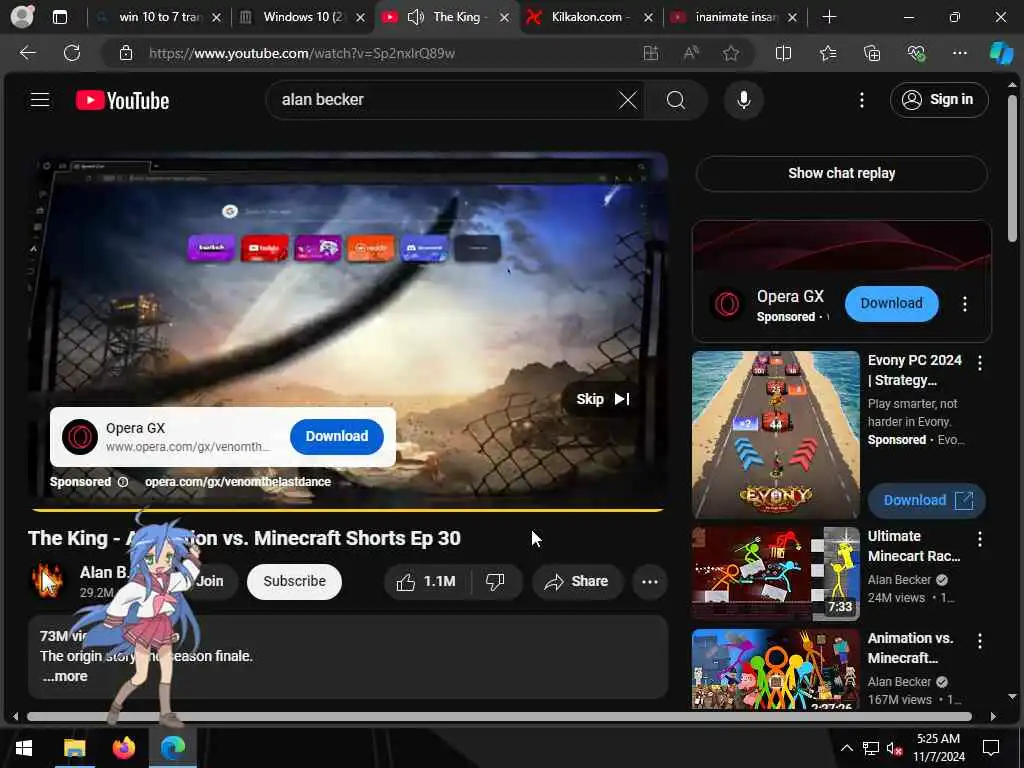Open the Copilot sidebar icon
This screenshot has width=1024, height=768.
tap(1000, 53)
